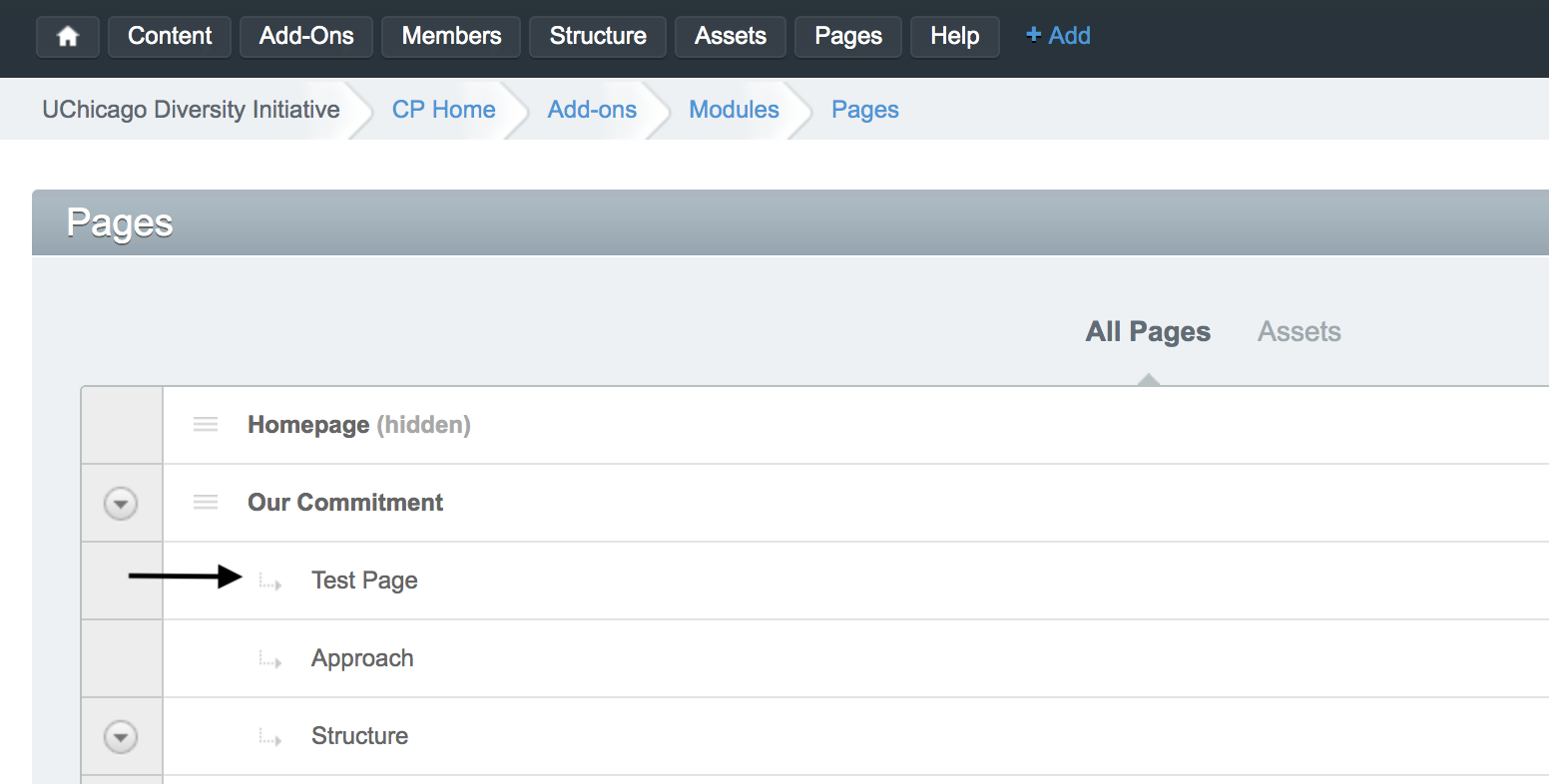Open the Content menu
1549x784 pixels.
point(170,37)
